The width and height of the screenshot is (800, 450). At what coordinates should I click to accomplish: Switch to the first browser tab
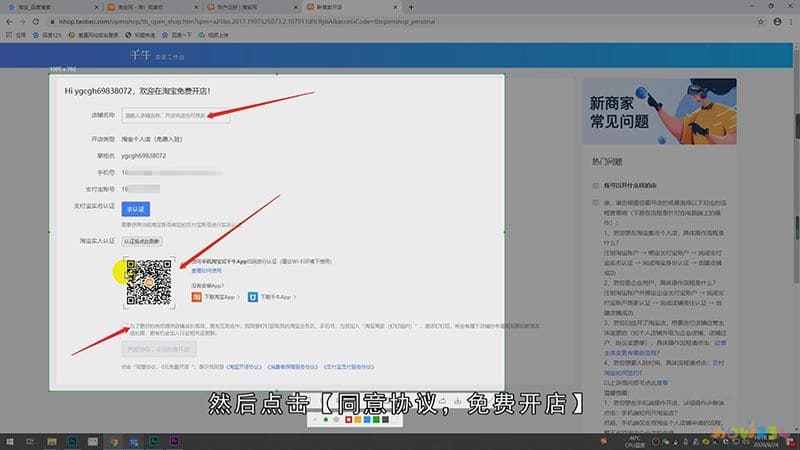point(51,7)
